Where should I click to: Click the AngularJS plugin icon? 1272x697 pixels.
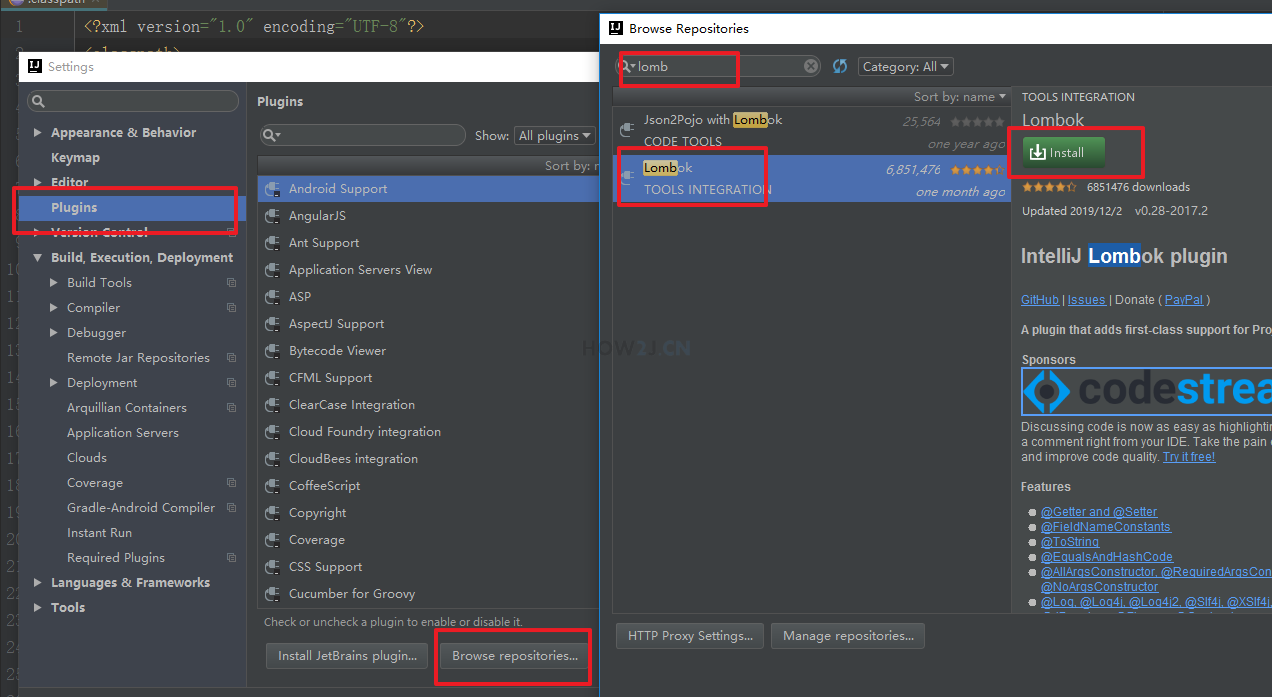coord(272,216)
